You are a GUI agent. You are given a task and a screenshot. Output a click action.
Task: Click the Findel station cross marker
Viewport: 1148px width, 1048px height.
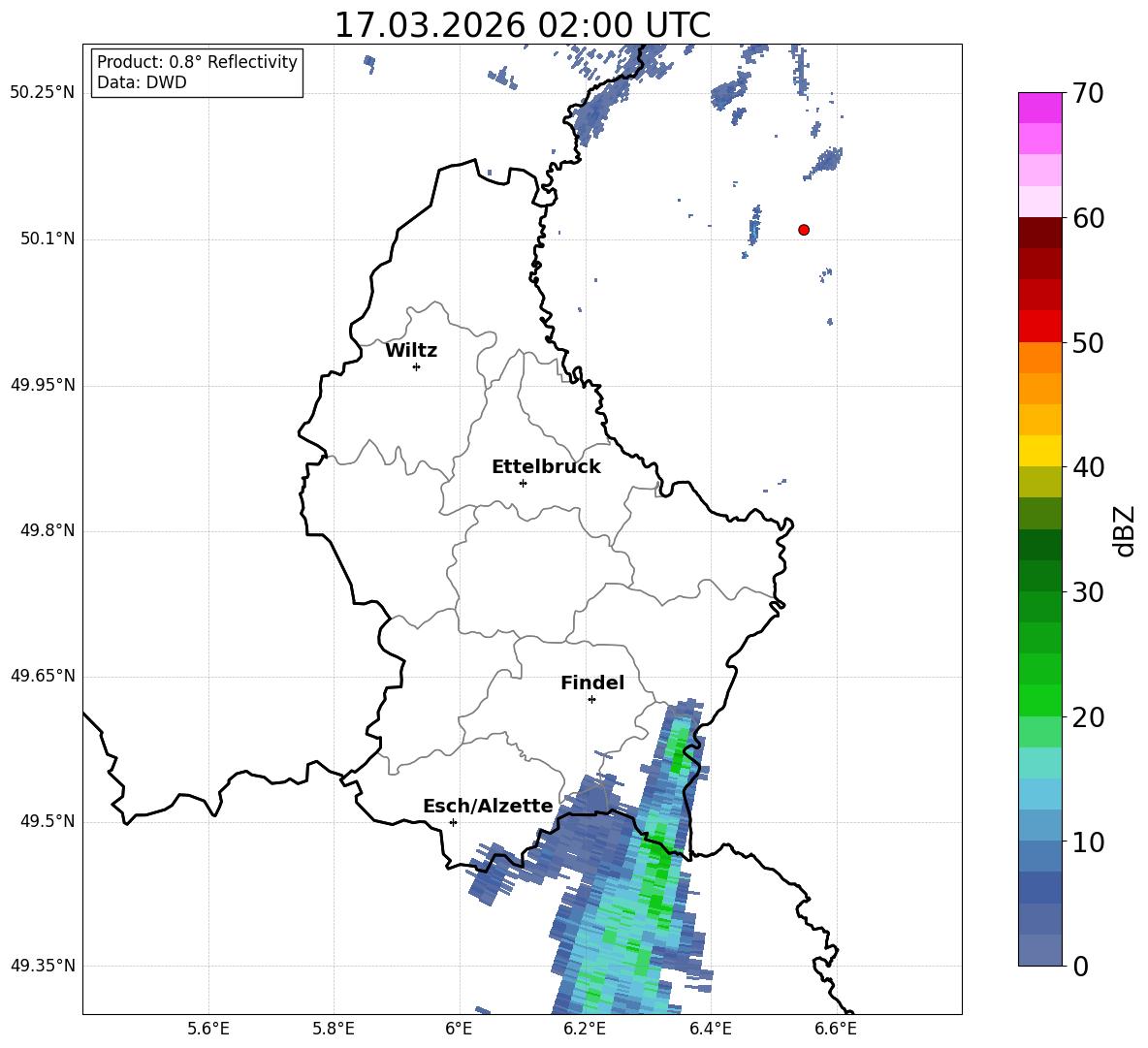pos(591,700)
